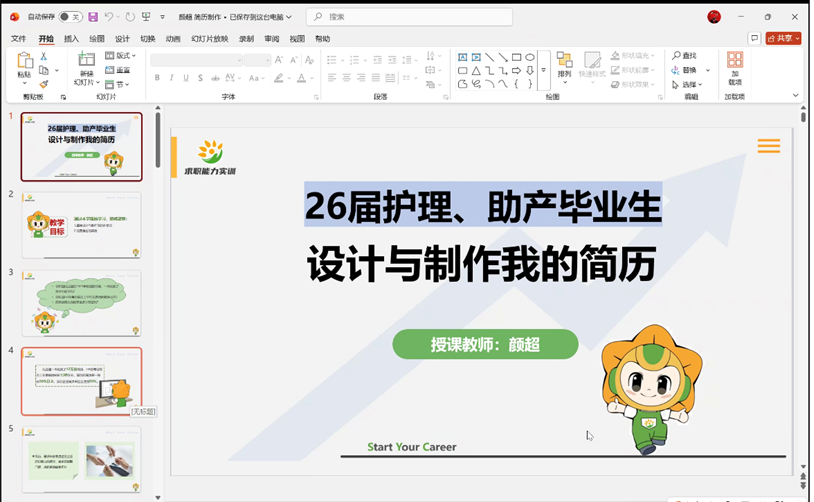This screenshot has width=814, height=502.
Task: Open the Insert (插入) ribbon tab
Action: point(71,39)
